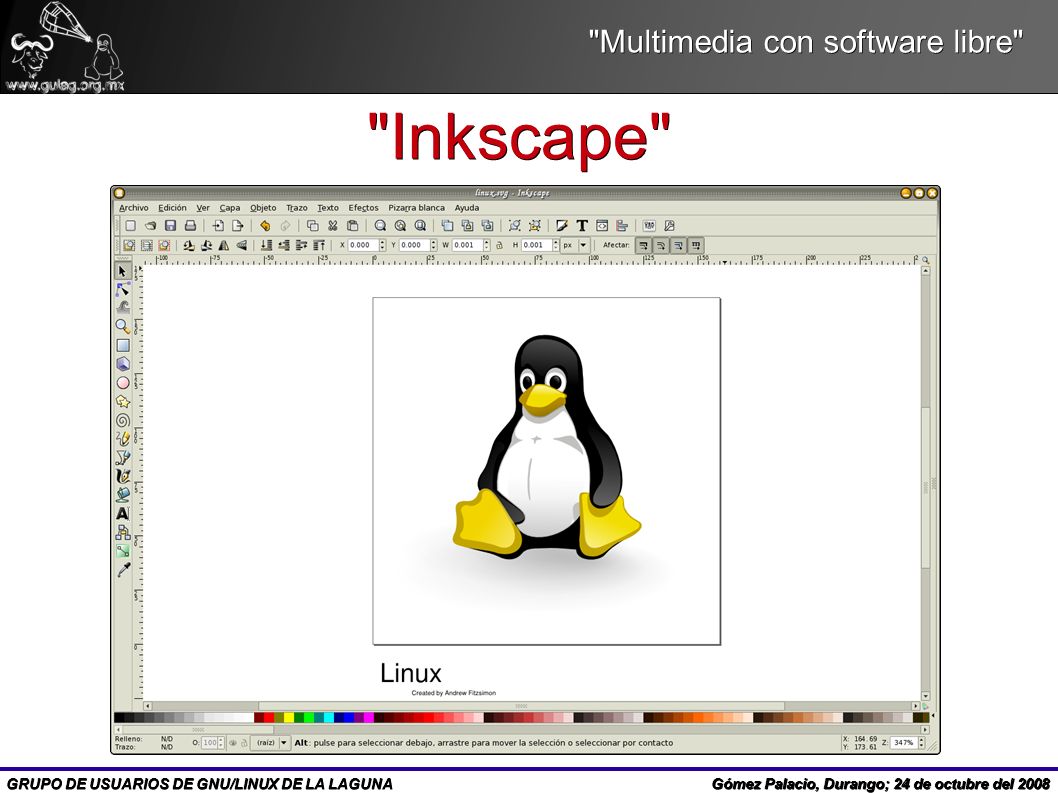1058x793 pixels.
Task: Open the (raíz) layer dropdown
Action: pos(271,742)
